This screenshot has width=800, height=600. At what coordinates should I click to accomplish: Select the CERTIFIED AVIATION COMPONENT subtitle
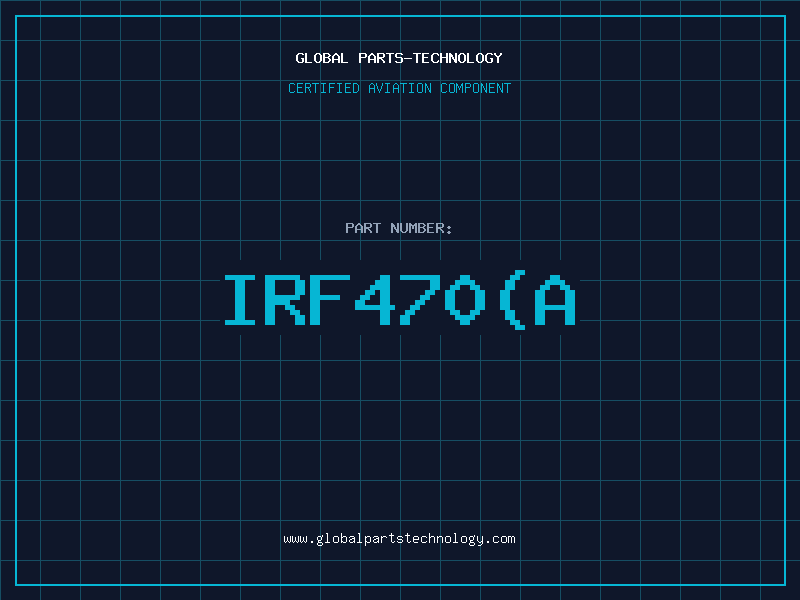(x=399, y=88)
